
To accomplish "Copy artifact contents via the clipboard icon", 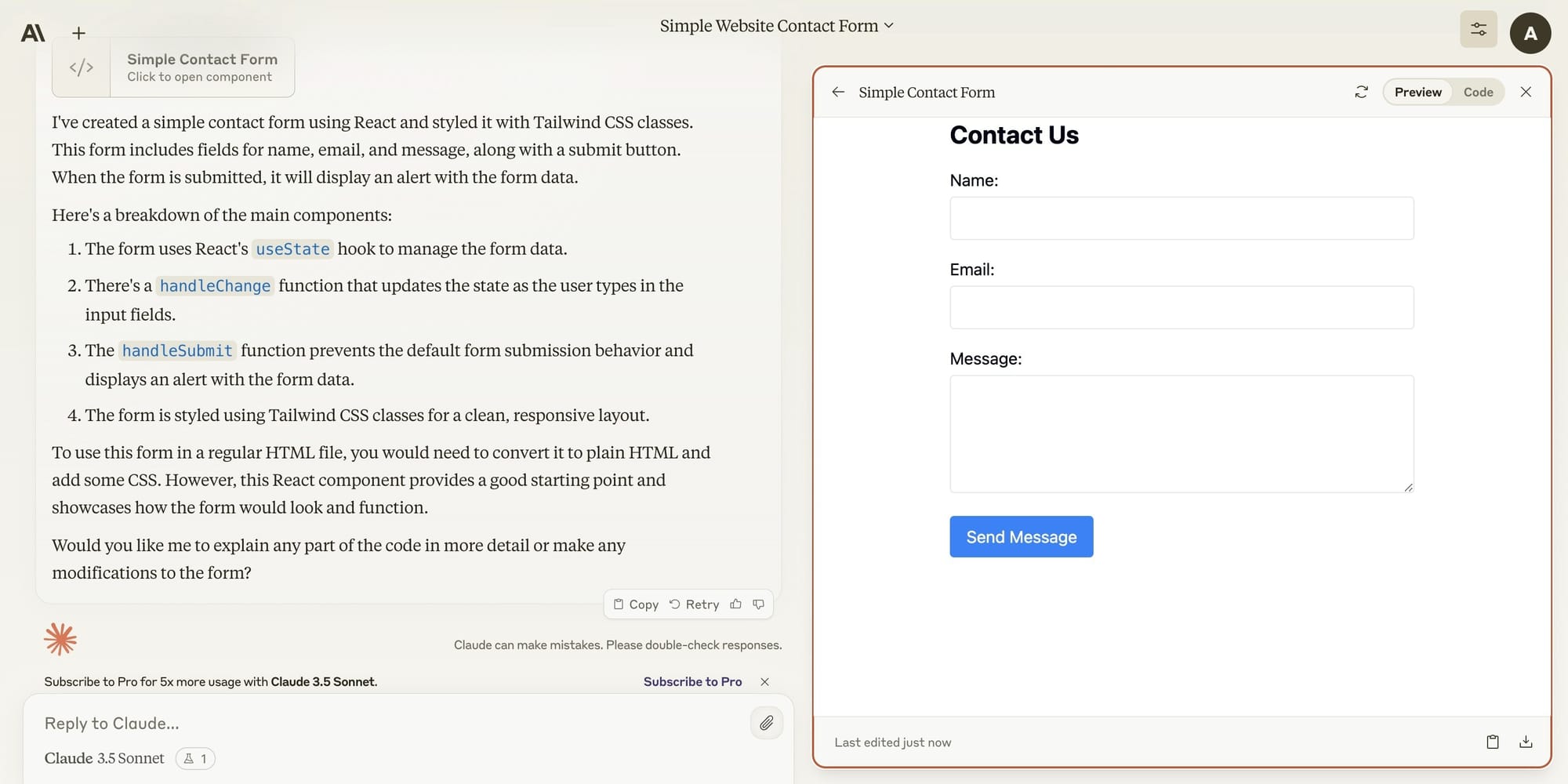I will pos(1492,742).
